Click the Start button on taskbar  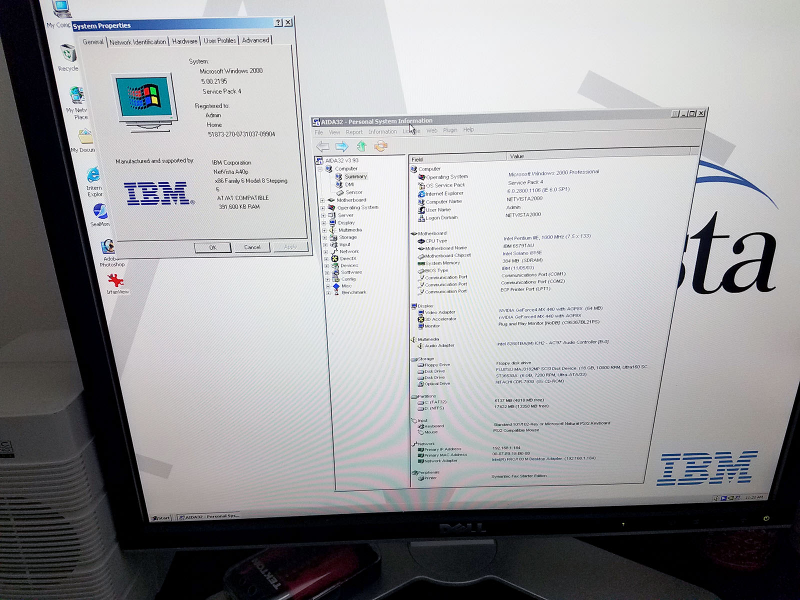click(x=160, y=518)
